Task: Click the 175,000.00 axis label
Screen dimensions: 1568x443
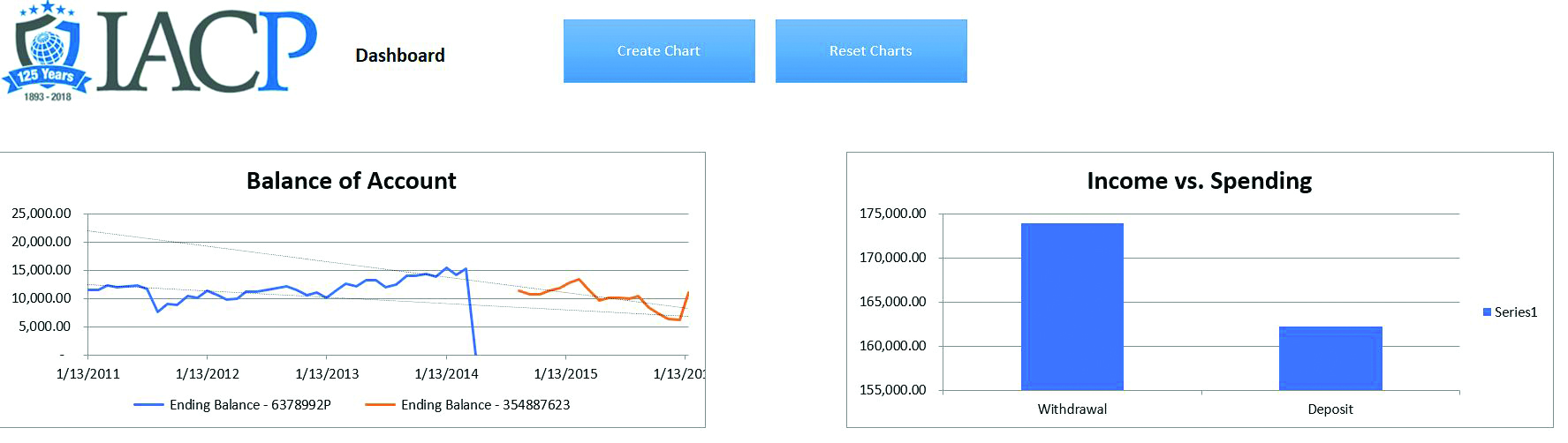Action: point(892,214)
